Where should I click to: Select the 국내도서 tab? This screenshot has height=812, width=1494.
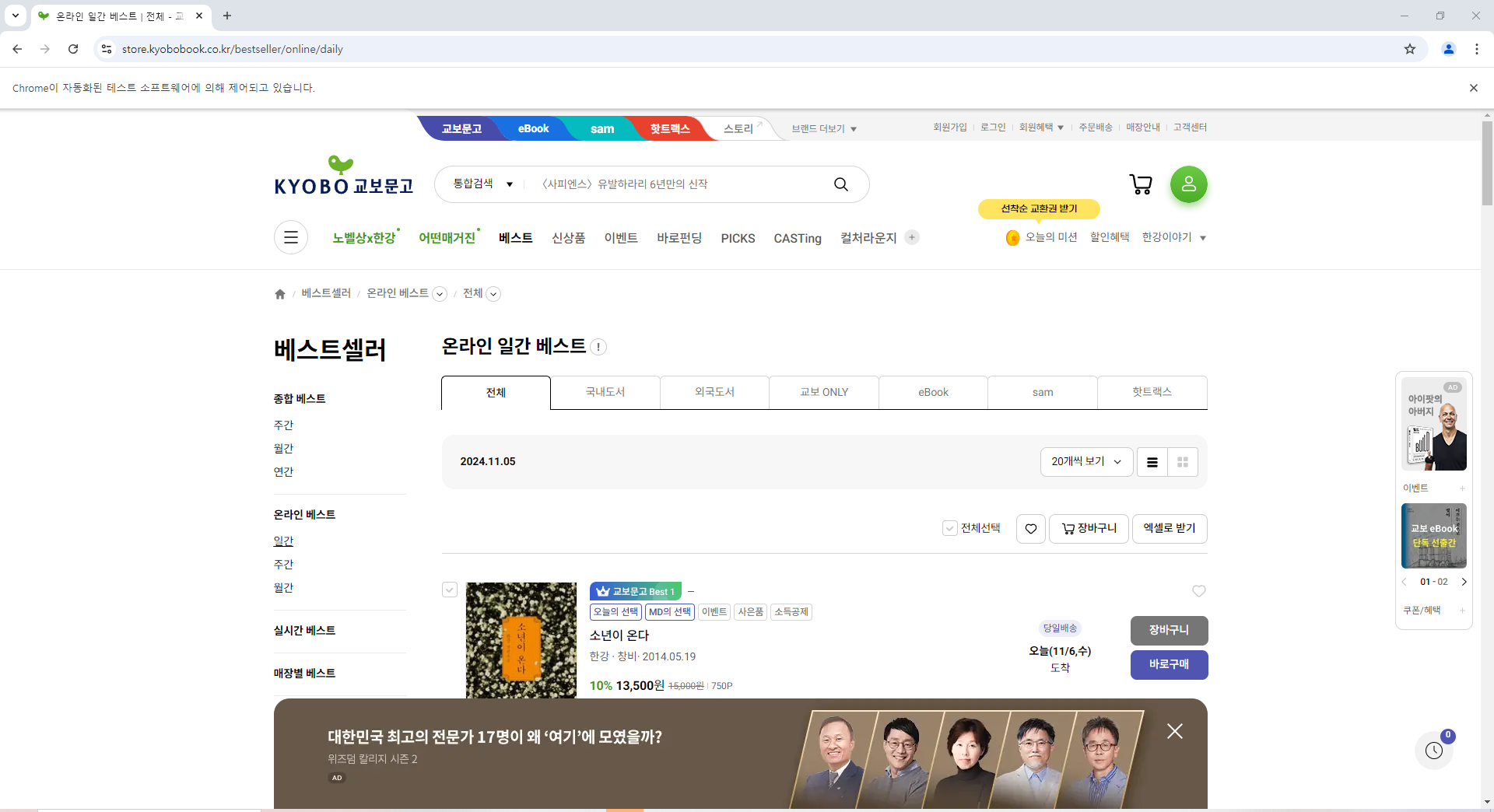tap(605, 393)
